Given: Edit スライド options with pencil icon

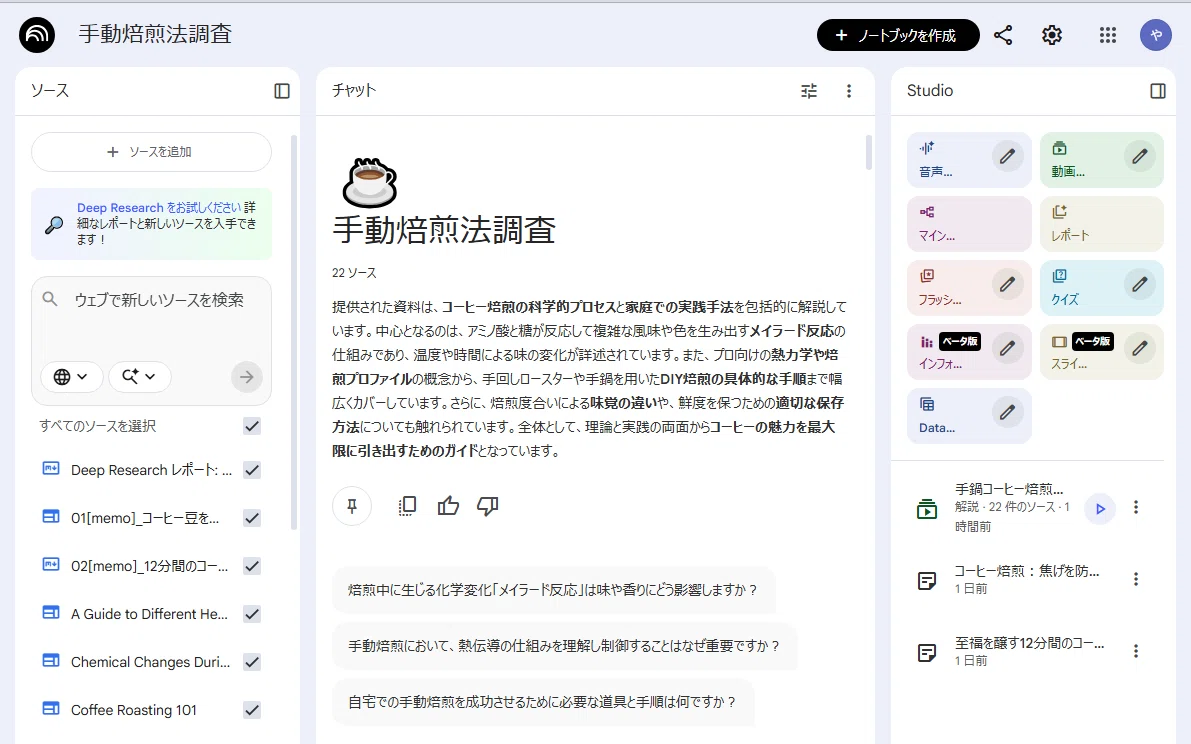Looking at the screenshot, I should click(1139, 348).
